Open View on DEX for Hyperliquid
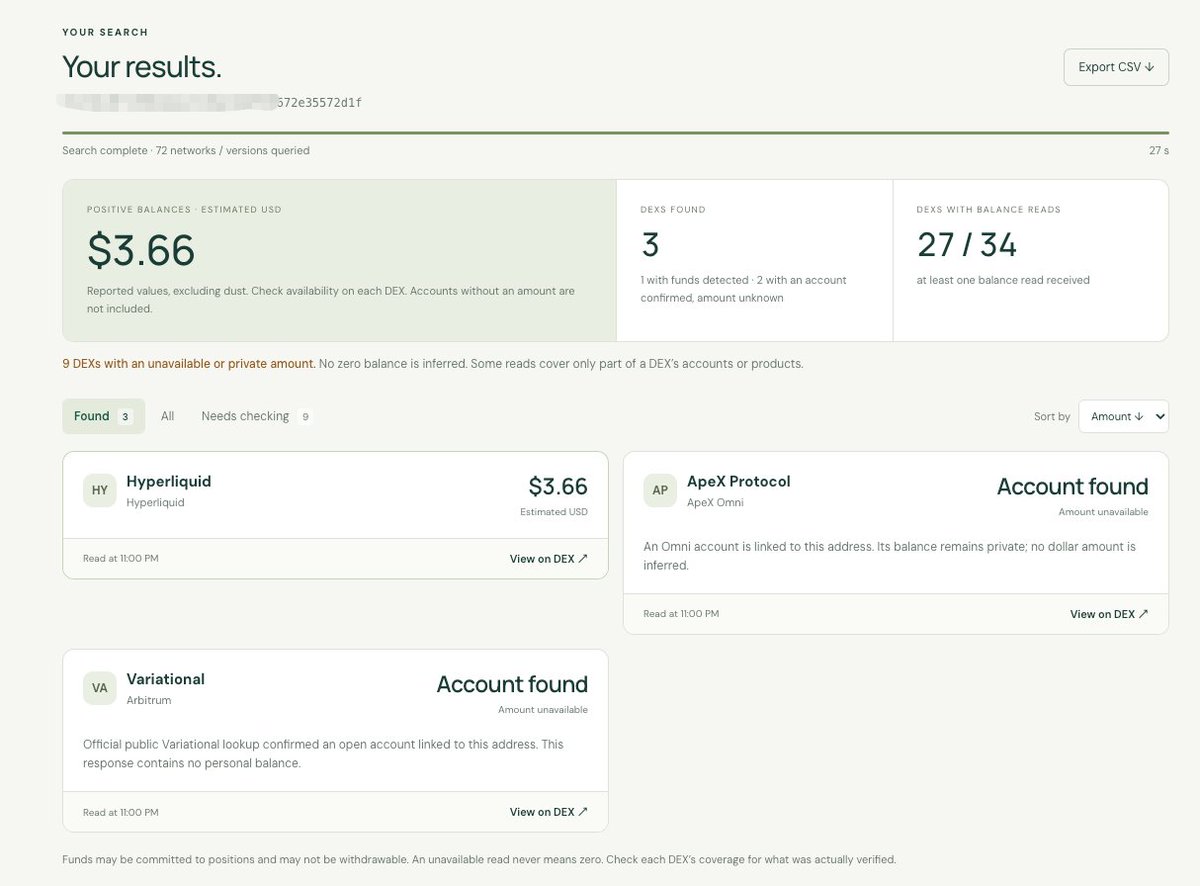 549,559
